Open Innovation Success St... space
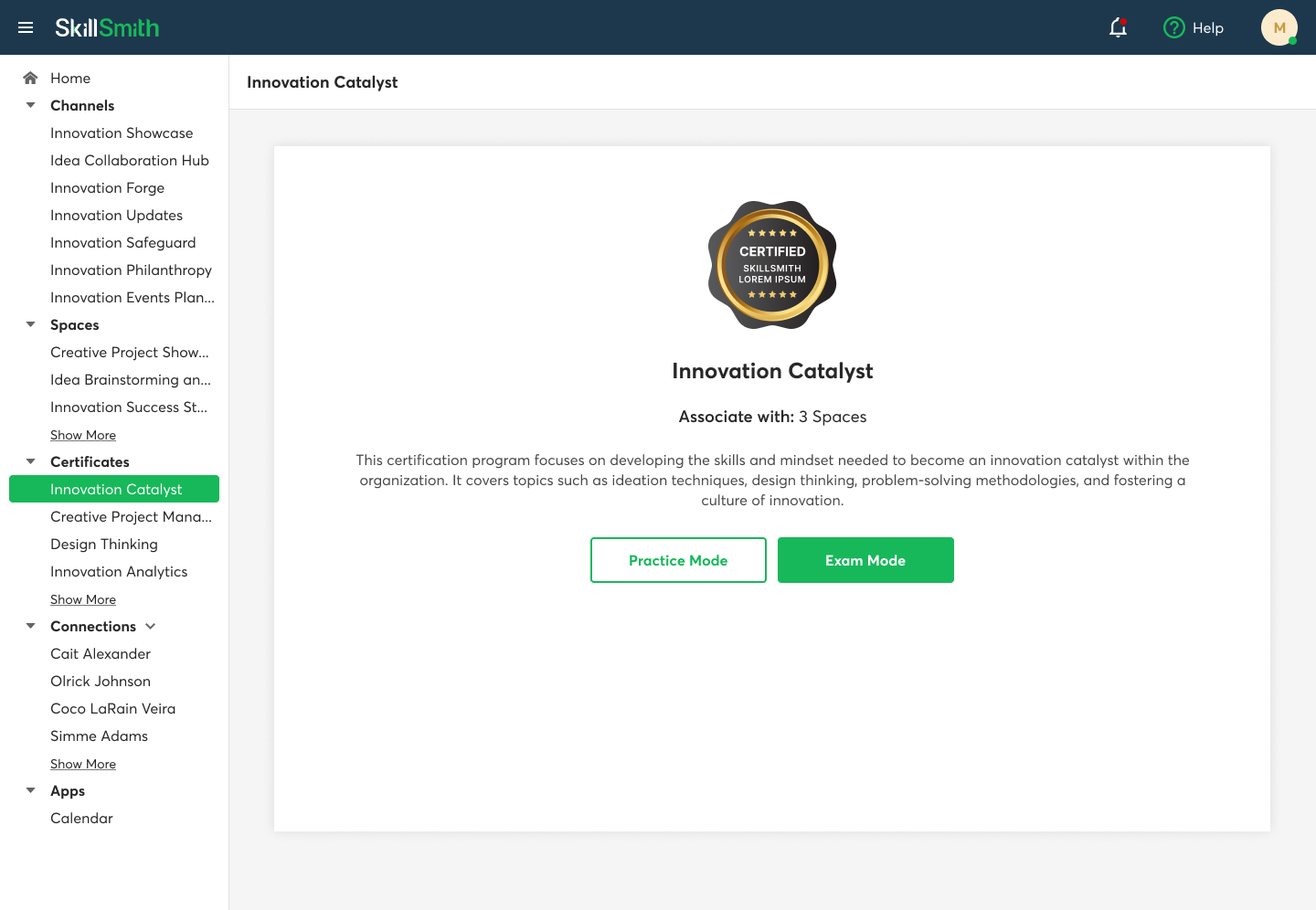Viewport: 1316px width, 910px height. [129, 407]
